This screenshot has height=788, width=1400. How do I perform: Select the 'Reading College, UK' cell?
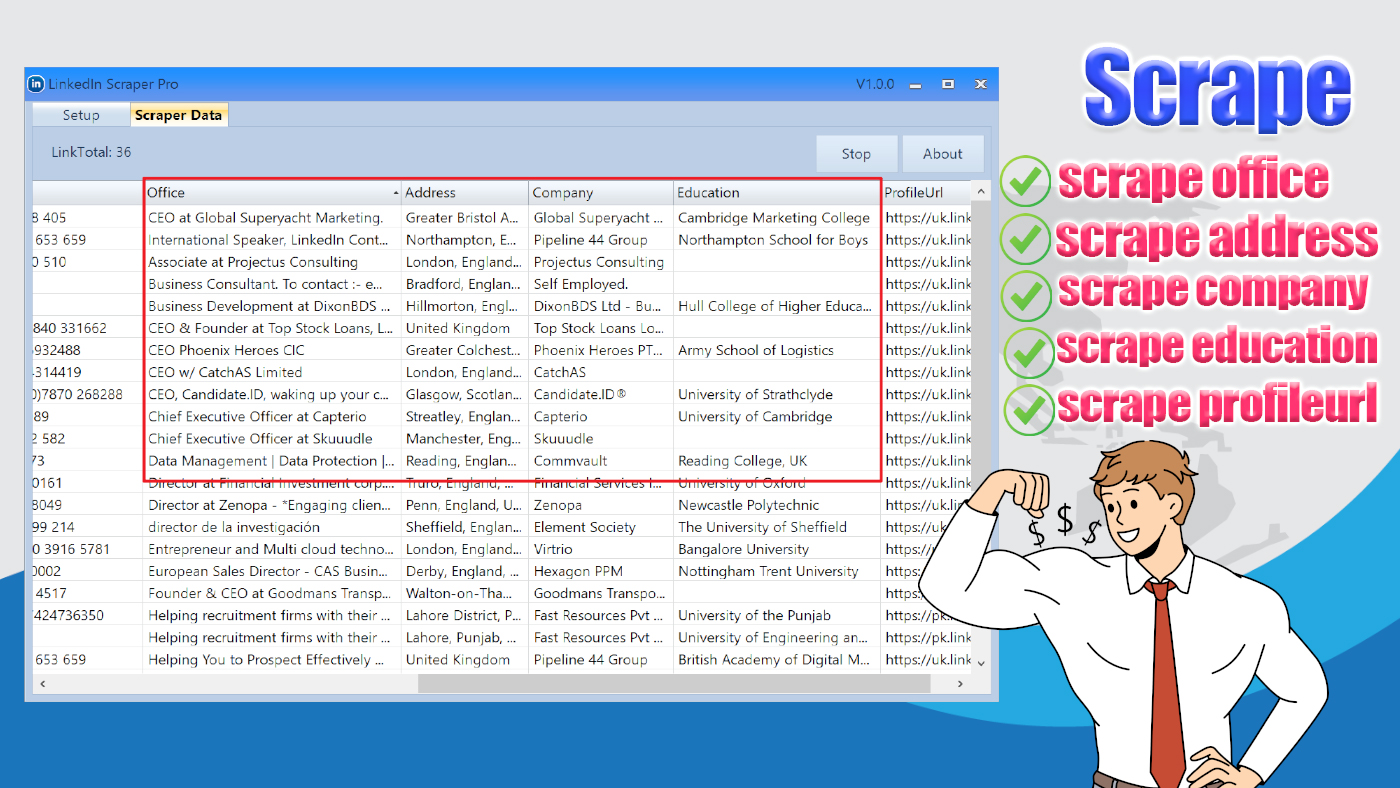(777, 461)
